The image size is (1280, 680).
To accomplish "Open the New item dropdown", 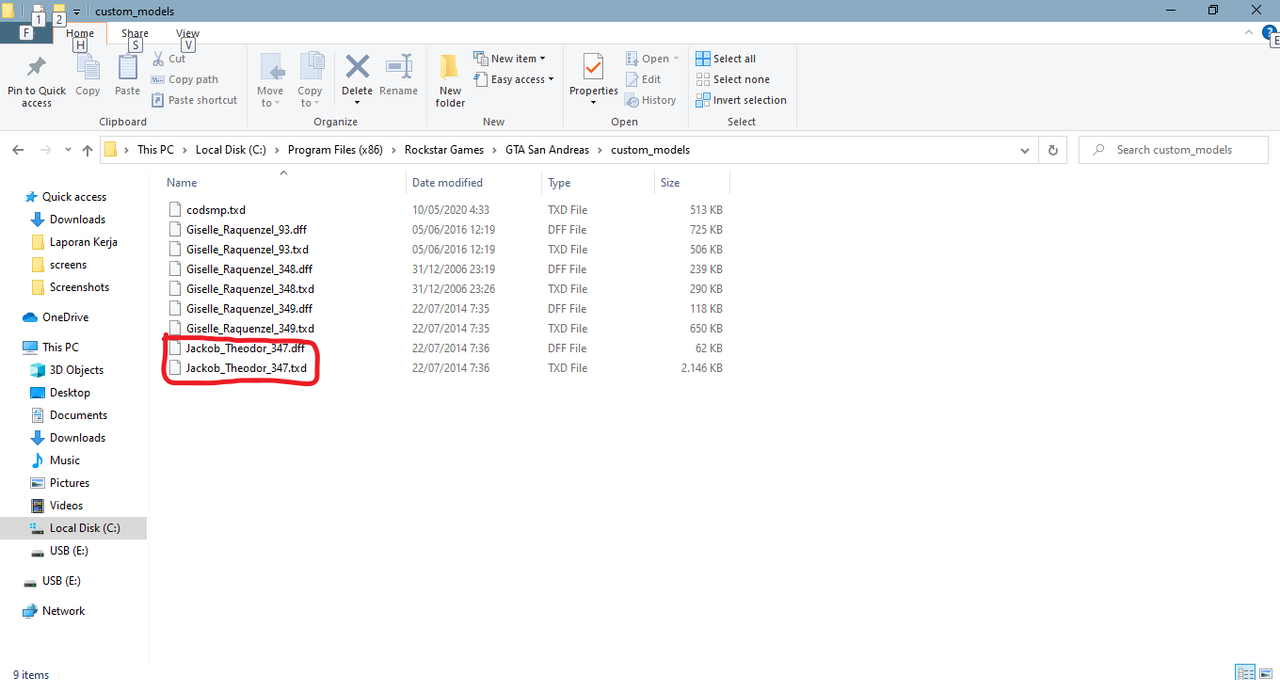I will (510, 59).
